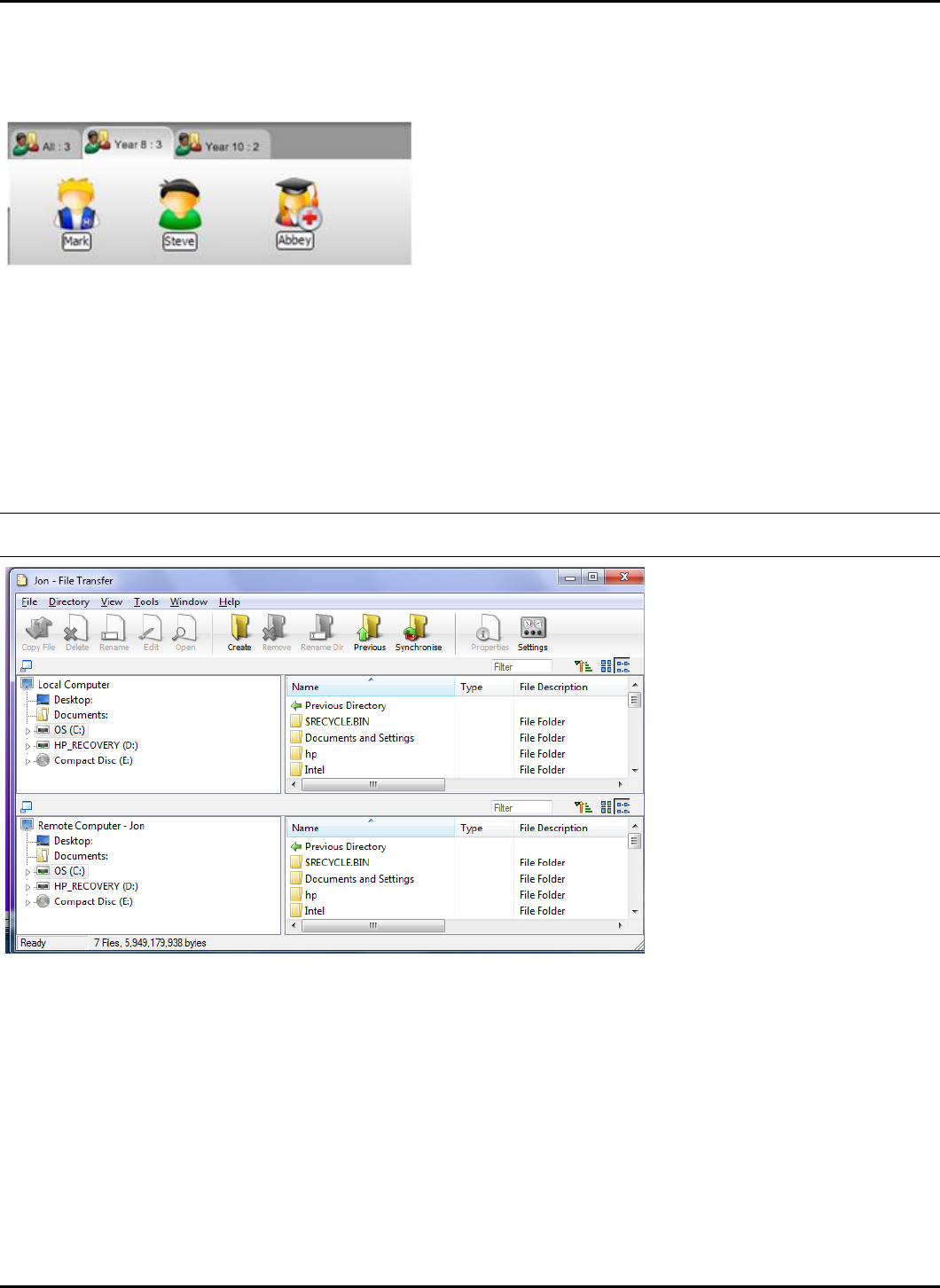Sort remote list by Name column header
Screen dimensions: 940x1288
371,828
